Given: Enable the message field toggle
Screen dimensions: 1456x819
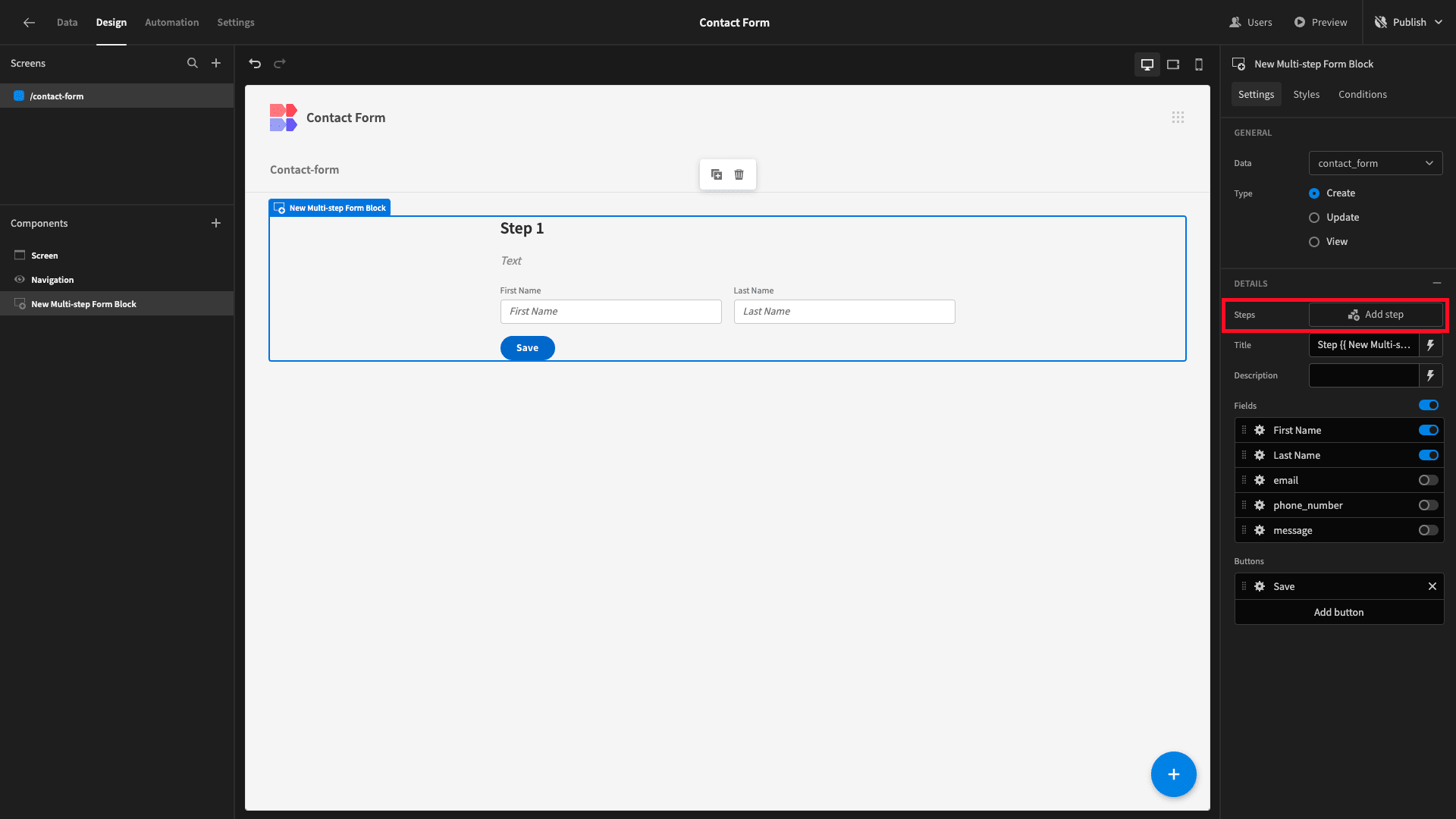Looking at the screenshot, I should (1429, 530).
